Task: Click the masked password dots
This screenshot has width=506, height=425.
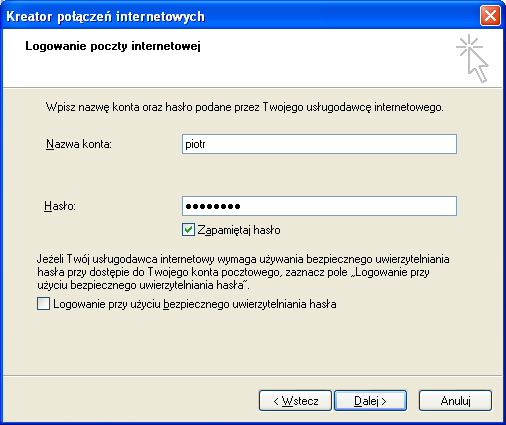Action: click(x=213, y=206)
